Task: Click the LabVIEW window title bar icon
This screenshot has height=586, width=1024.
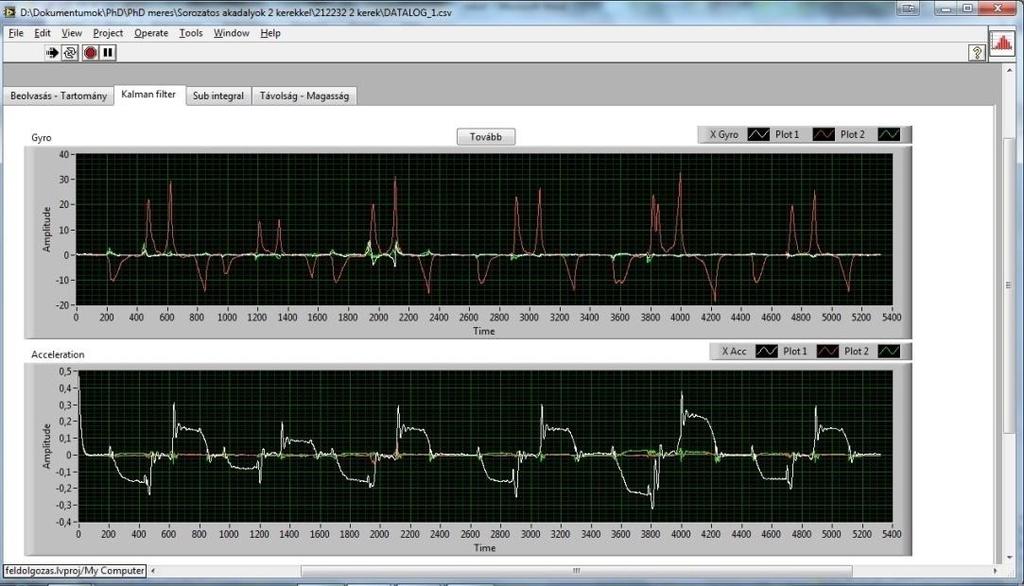Action: [9, 12]
